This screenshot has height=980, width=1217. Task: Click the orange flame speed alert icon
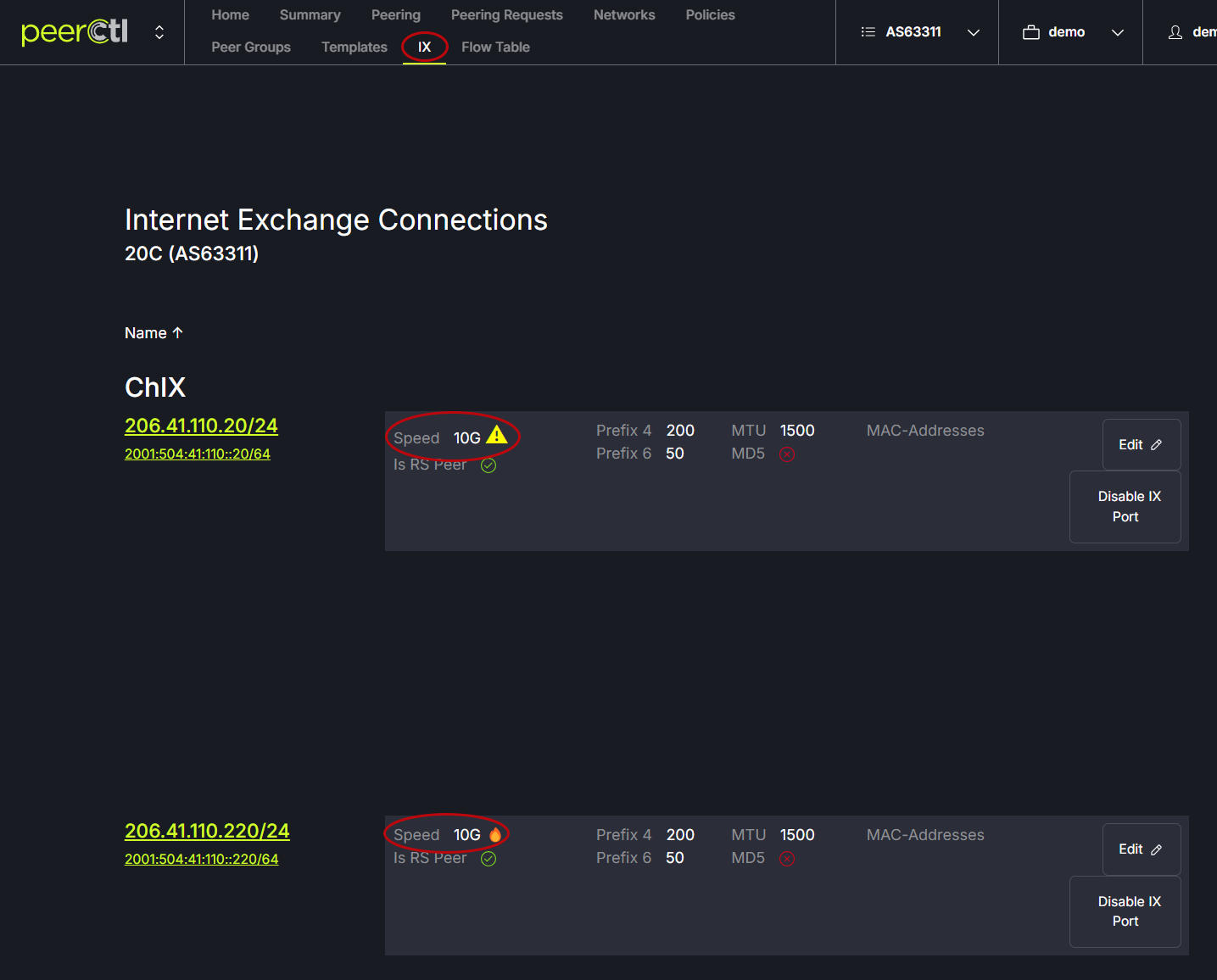click(x=495, y=835)
